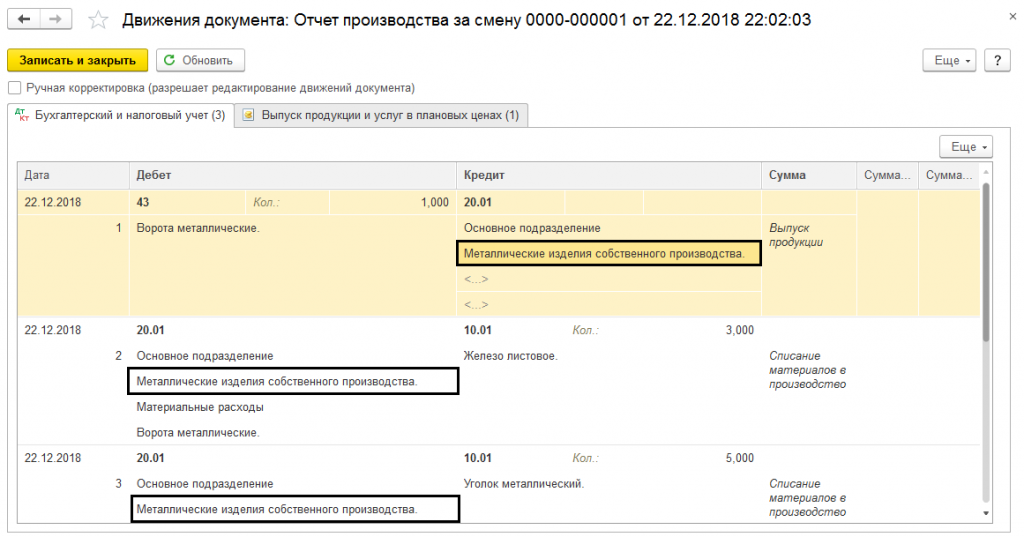Image resolution: width=1024 pixels, height=537 pixels.
Task: Expand the Еще menu above the table
Action: [x=965, y=147]
